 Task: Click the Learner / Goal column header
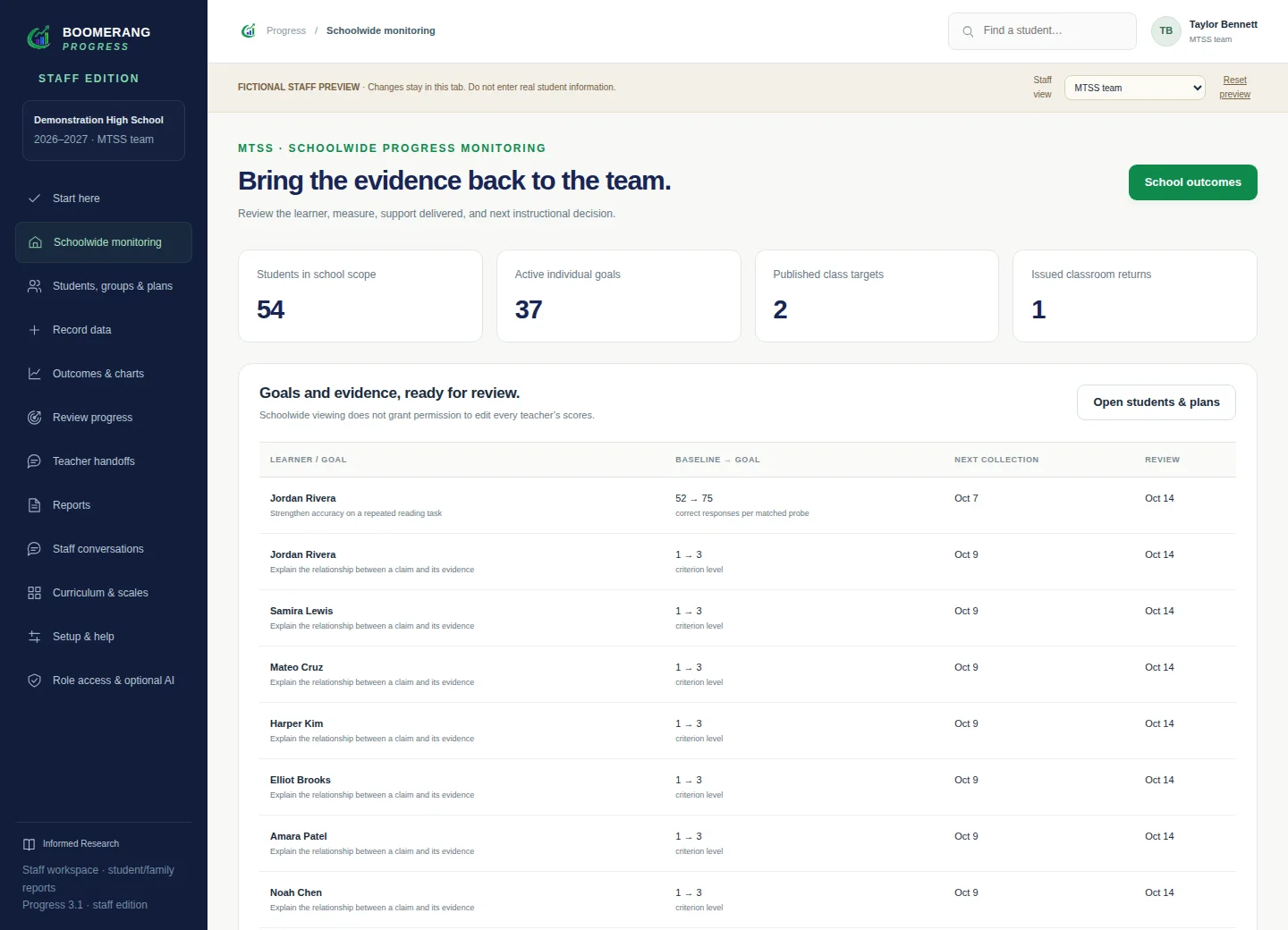click(x=308, y=460)
